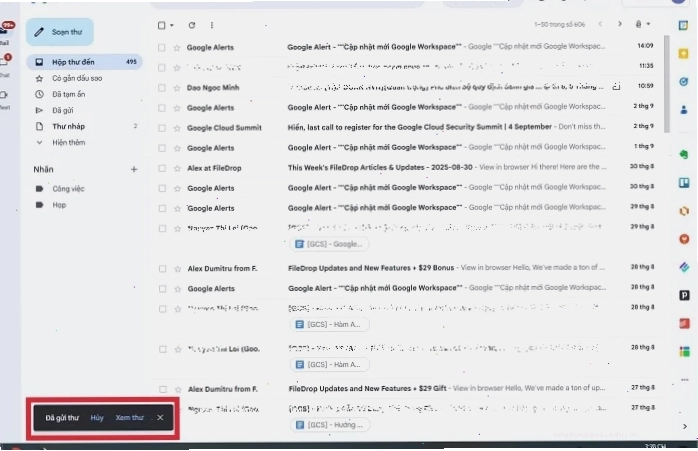Screen dimensions: 698x451
Task: Click Xem thư to view message
Action: click(x=130, y=418)
